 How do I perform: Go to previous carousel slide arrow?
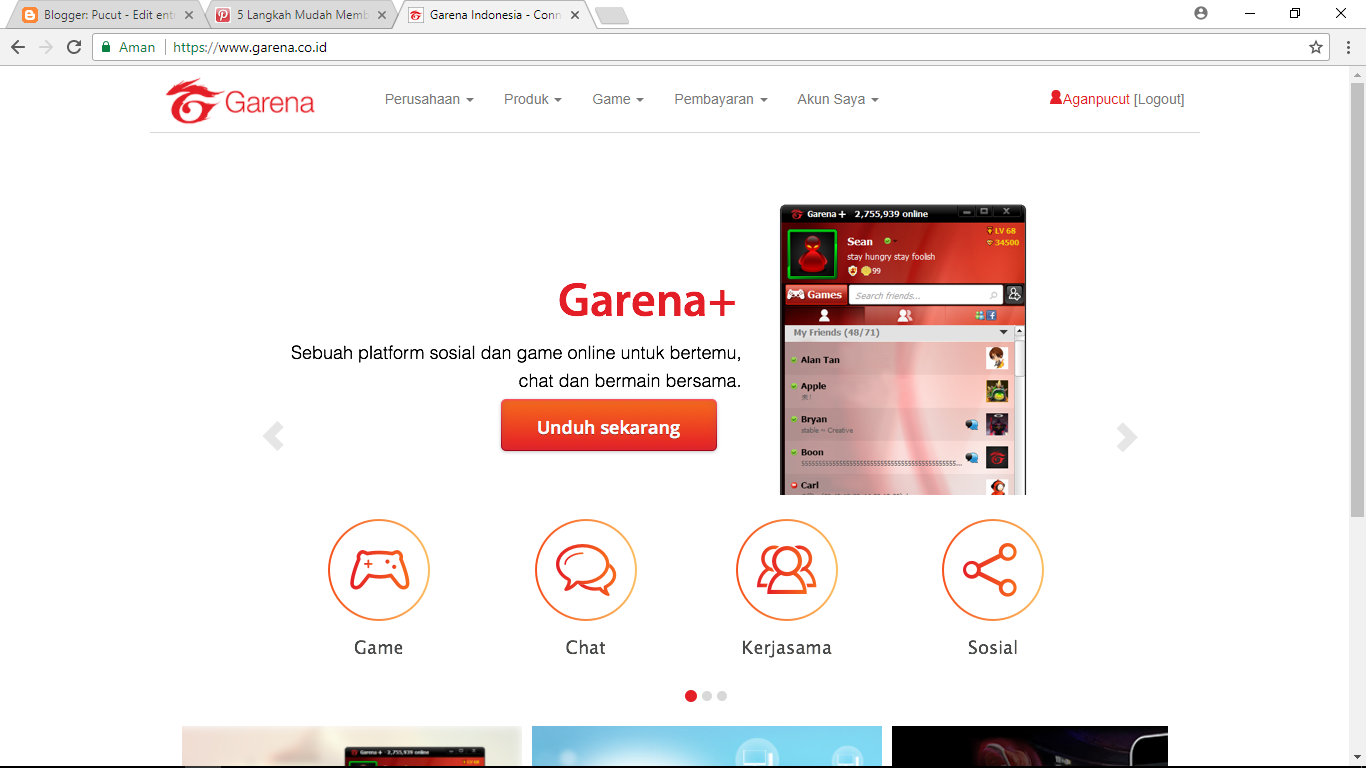tap(273, 437)
